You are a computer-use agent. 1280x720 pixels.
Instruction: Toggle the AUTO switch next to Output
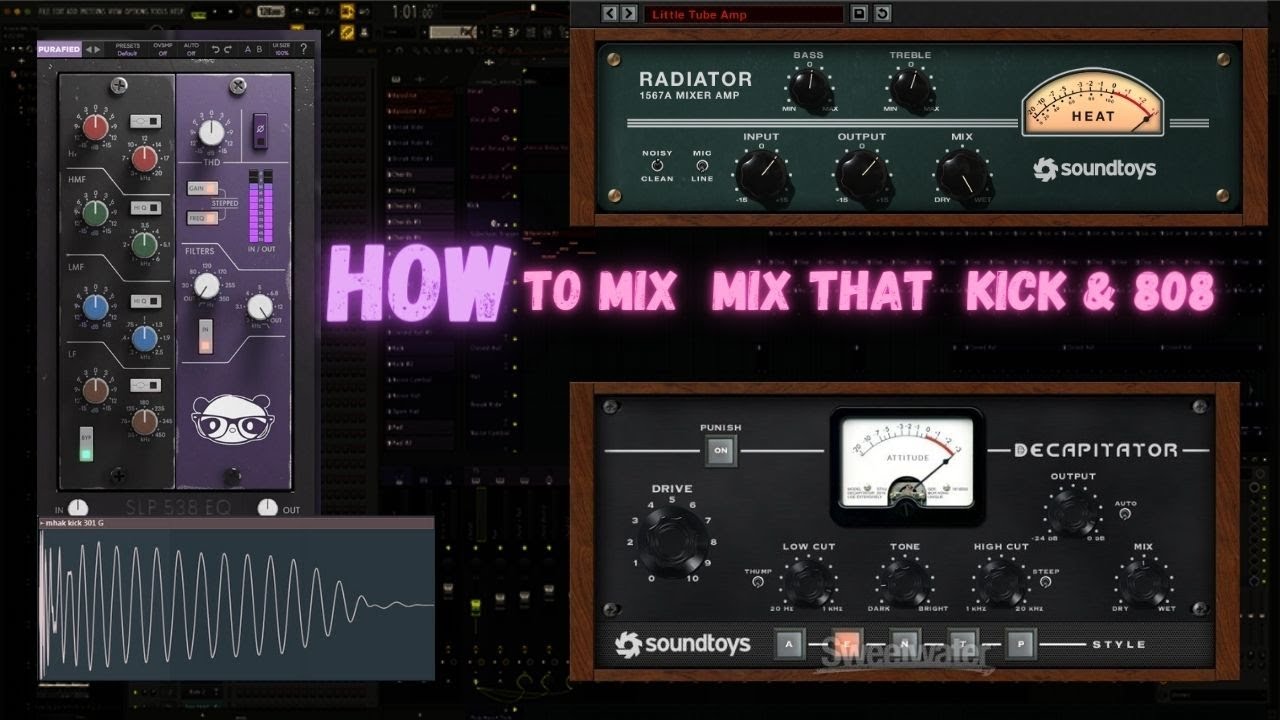1127,514
